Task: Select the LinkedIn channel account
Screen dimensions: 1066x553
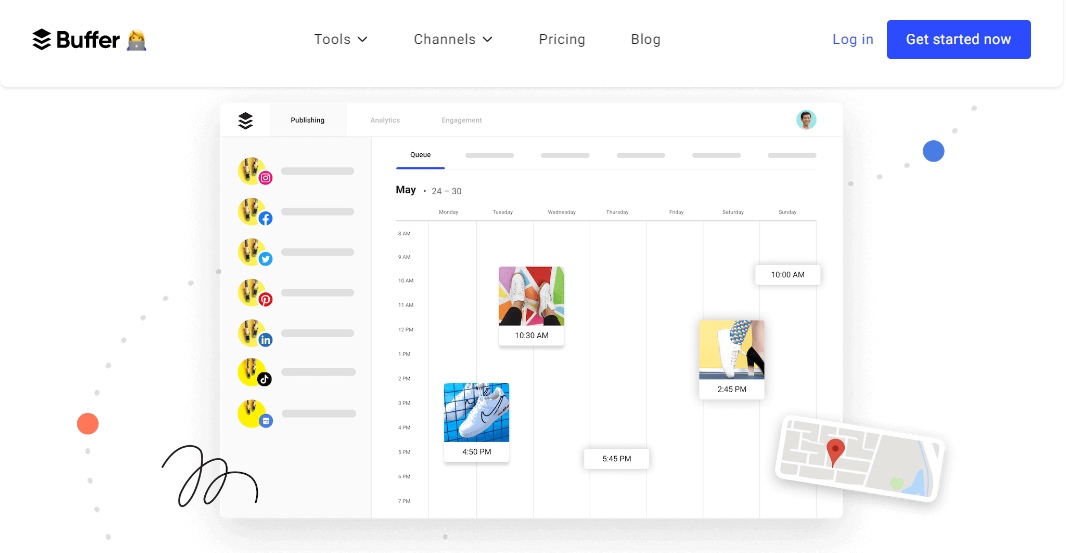Action: [296, 333]
